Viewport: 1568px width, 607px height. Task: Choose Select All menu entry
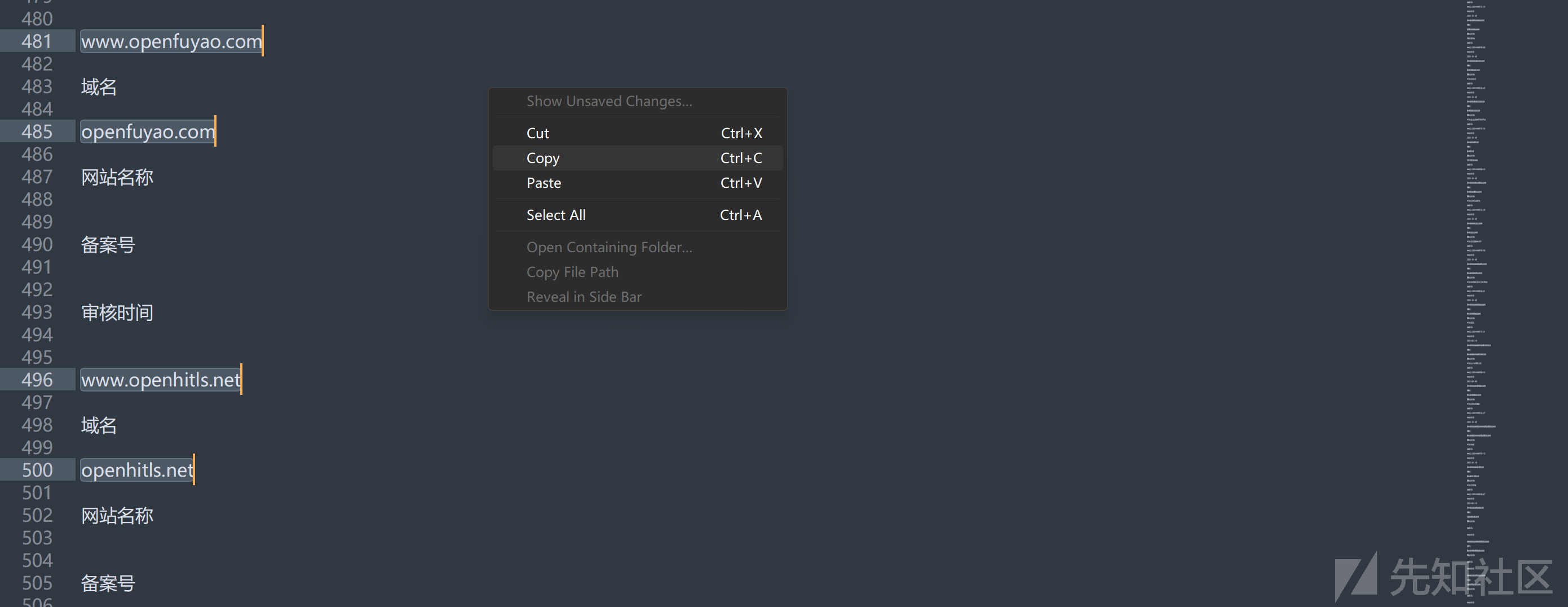coord(556,215)
